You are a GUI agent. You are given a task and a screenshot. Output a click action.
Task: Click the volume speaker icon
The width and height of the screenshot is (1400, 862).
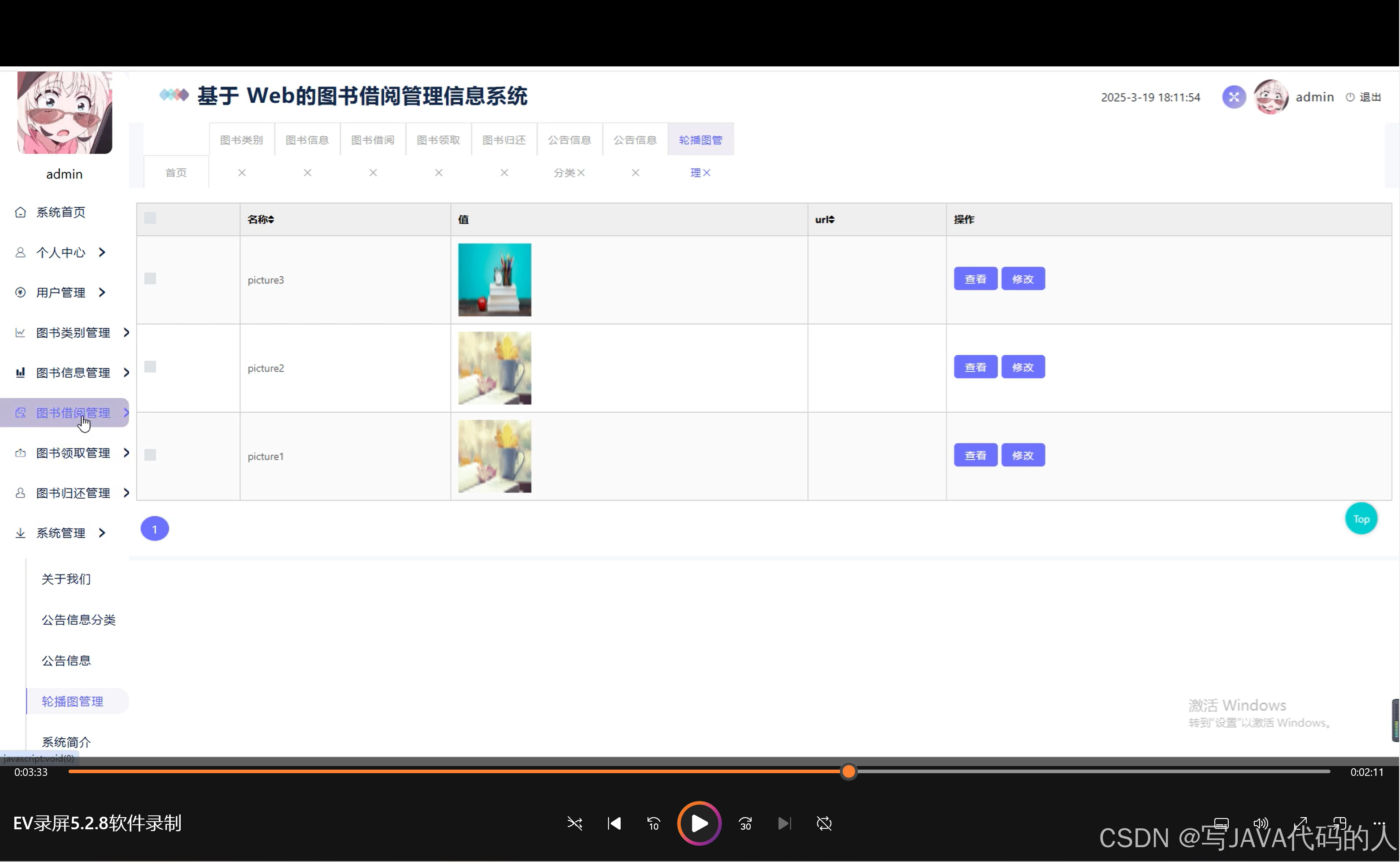click(1261, 823)
